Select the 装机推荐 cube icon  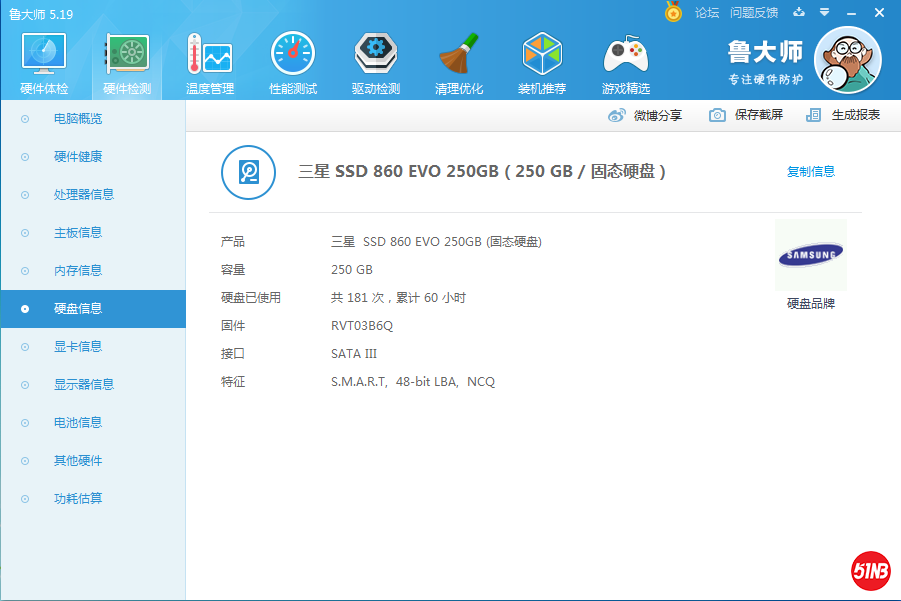(x=542, y=55)
